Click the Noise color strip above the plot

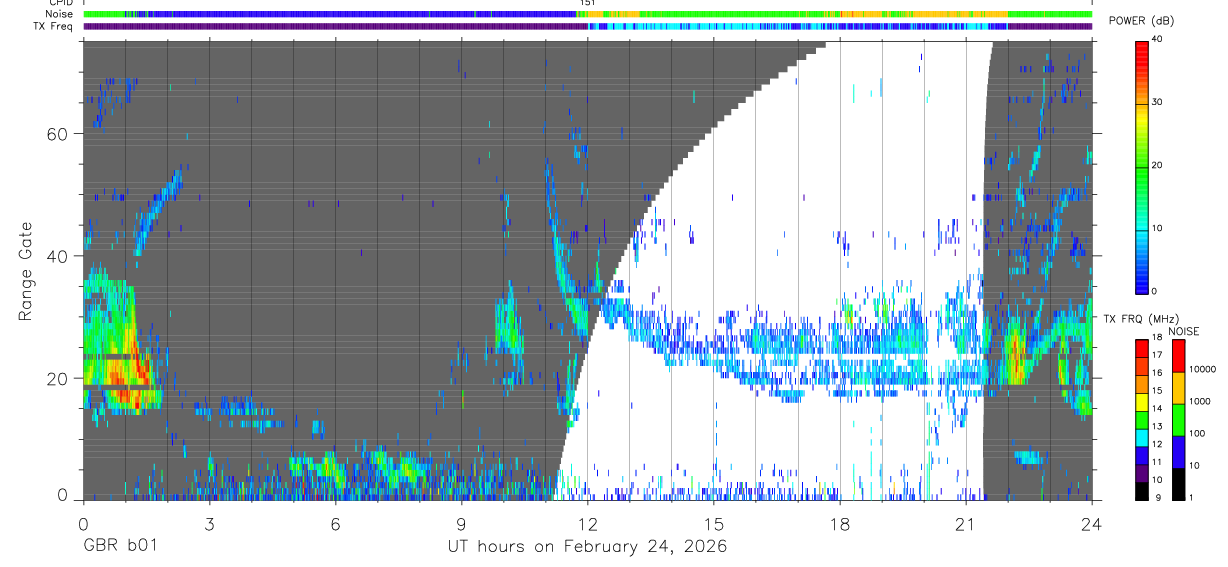point(587,14)
